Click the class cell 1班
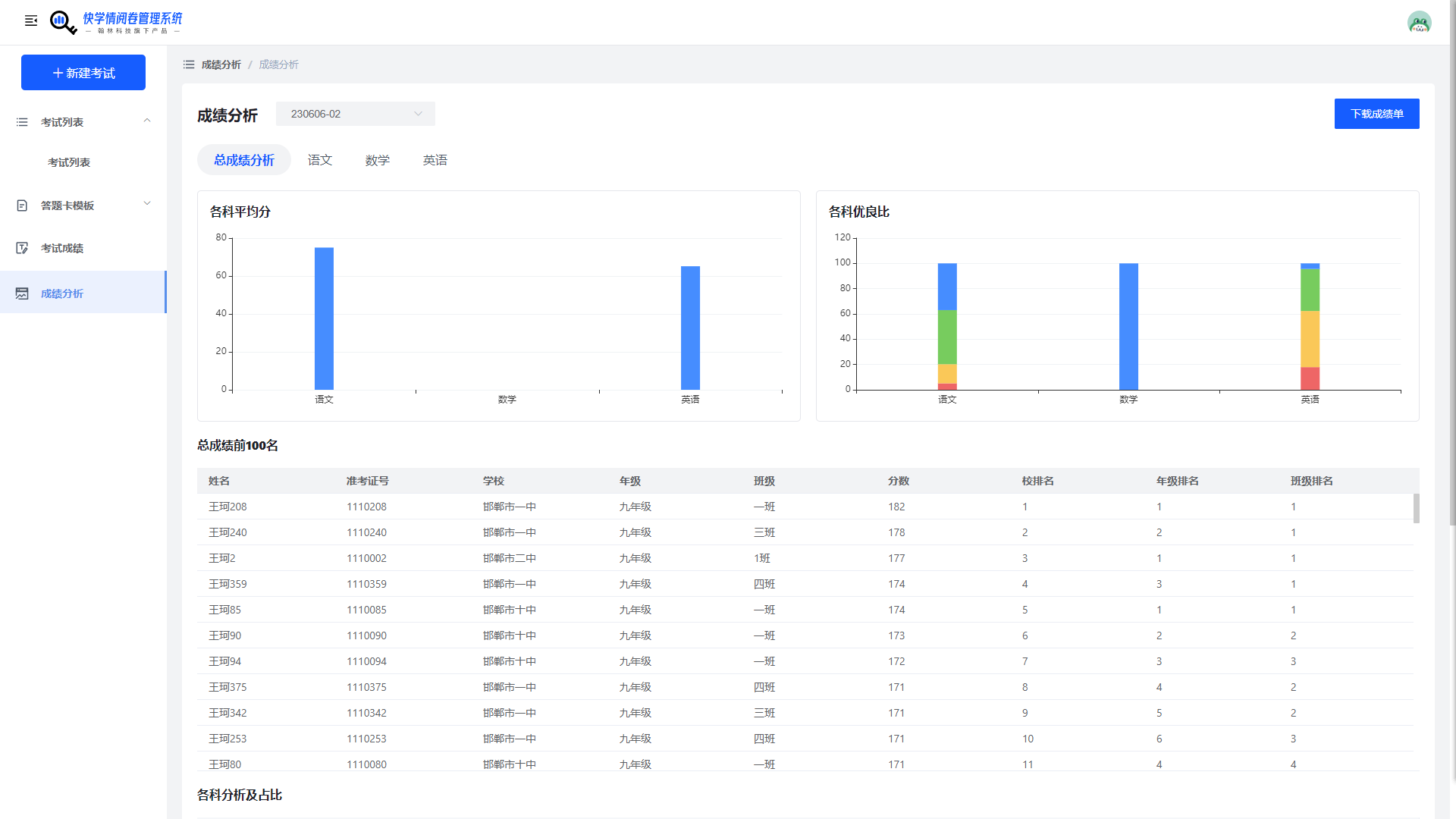This screenshot has height=819, width=1456. 762,558
